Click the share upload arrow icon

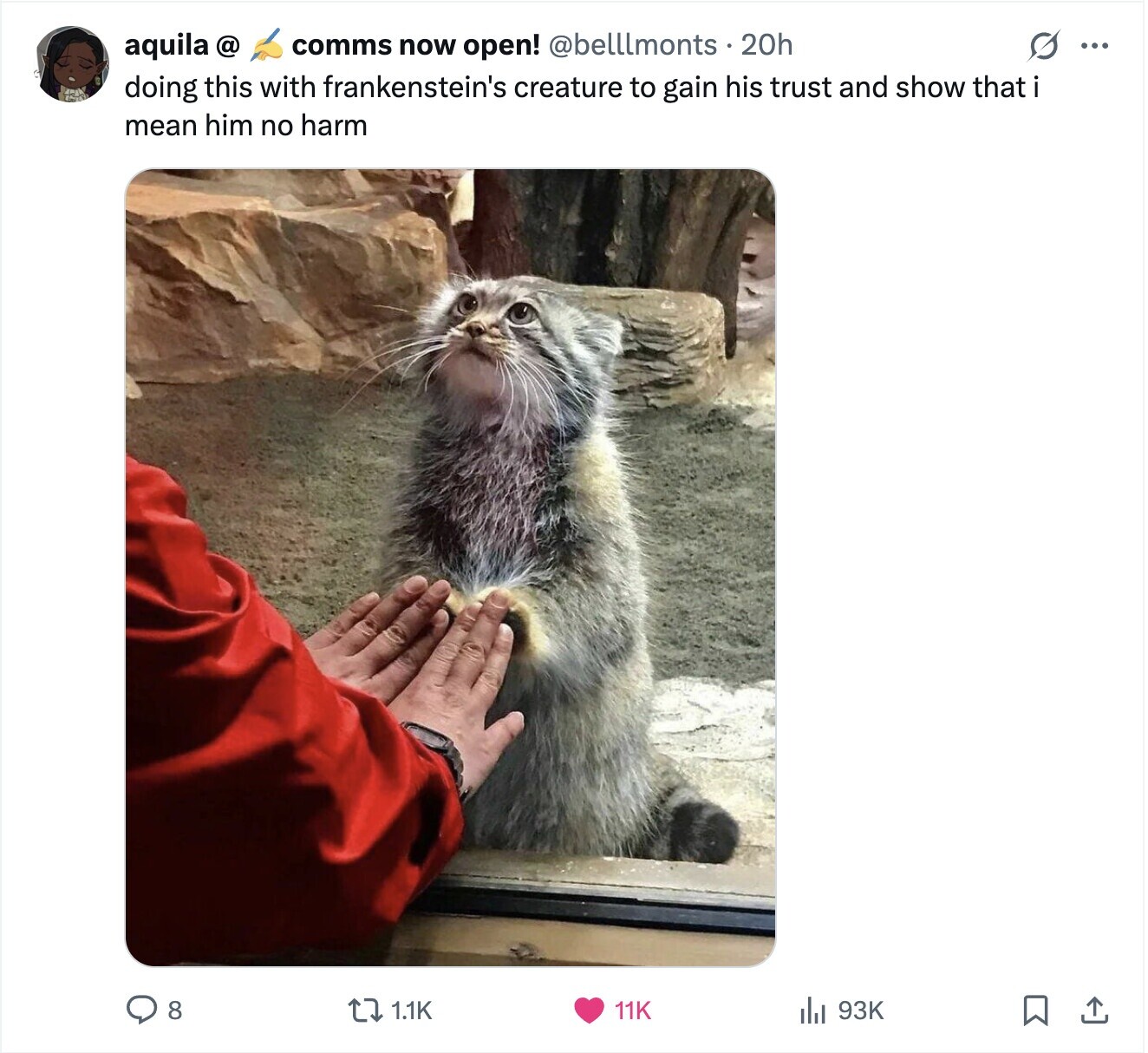pyautogui.click(x=1094, y=1010)
